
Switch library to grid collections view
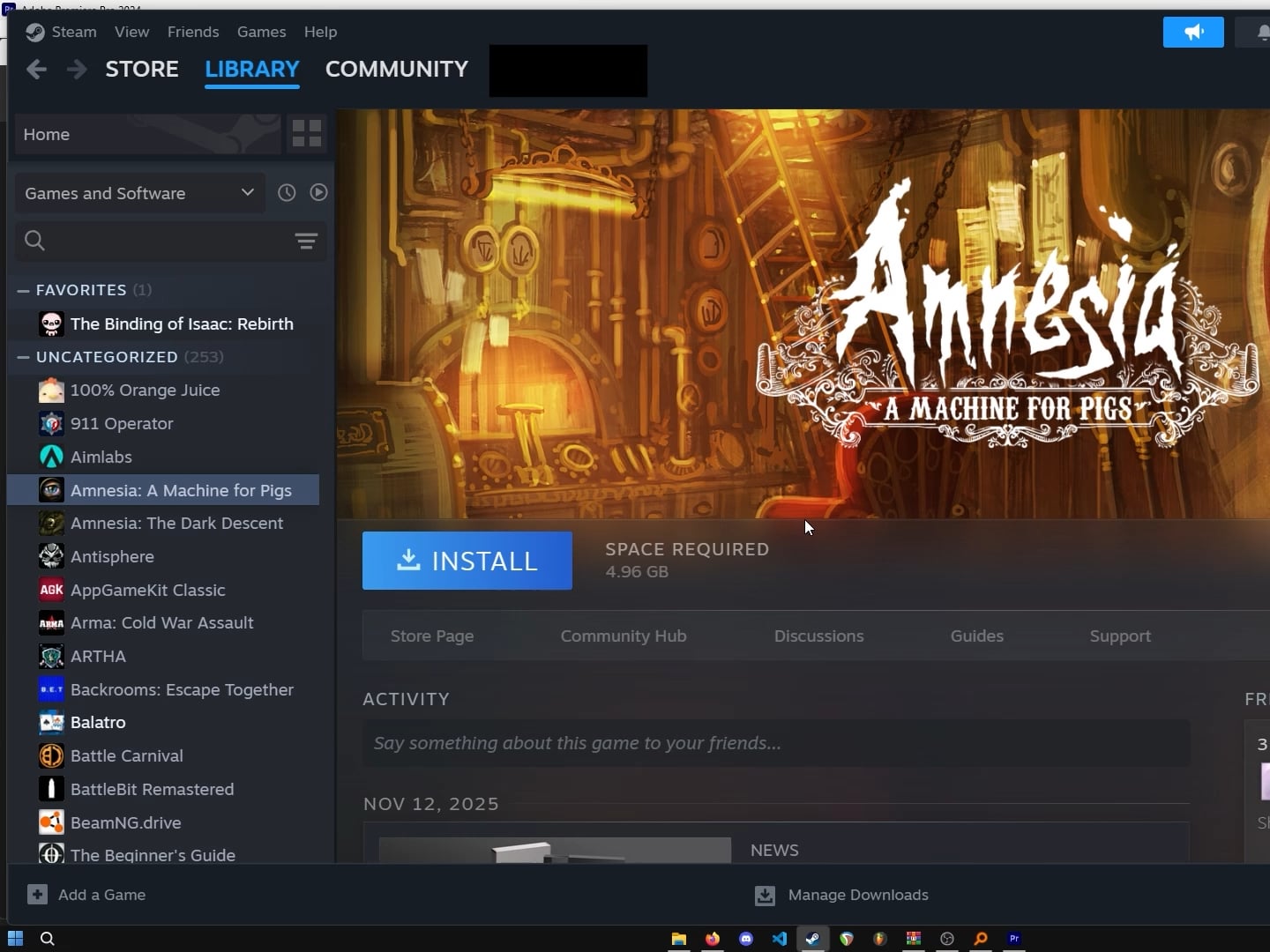coord(307,134)
